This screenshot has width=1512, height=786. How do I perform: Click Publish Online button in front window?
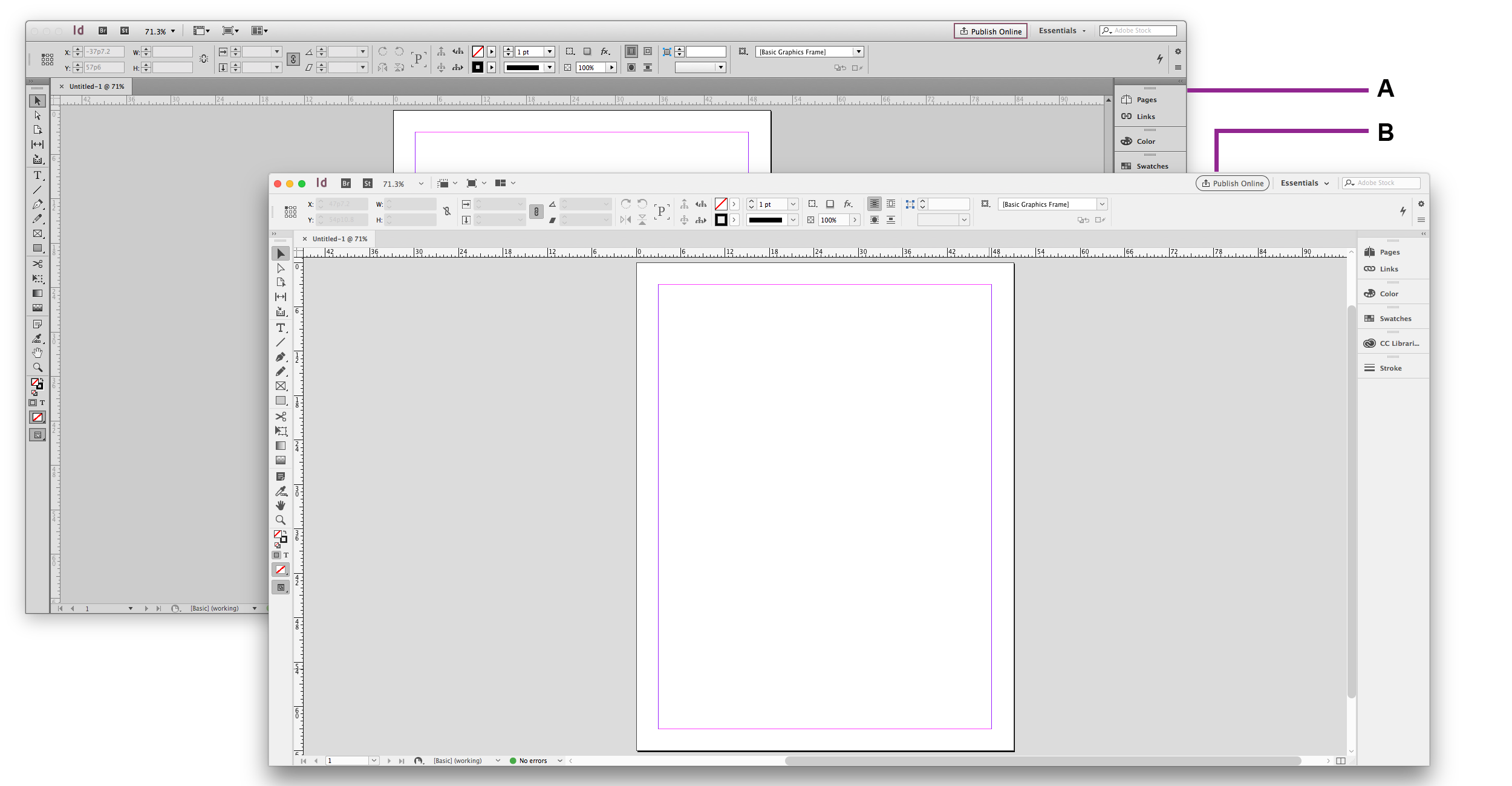pos(1232,183)
